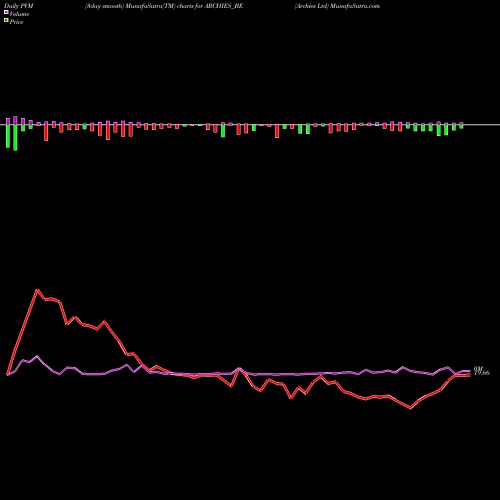
Task: Click the '(Archies Ltd) MunafaSutra.com' text
Action: [x=337, y=6]
